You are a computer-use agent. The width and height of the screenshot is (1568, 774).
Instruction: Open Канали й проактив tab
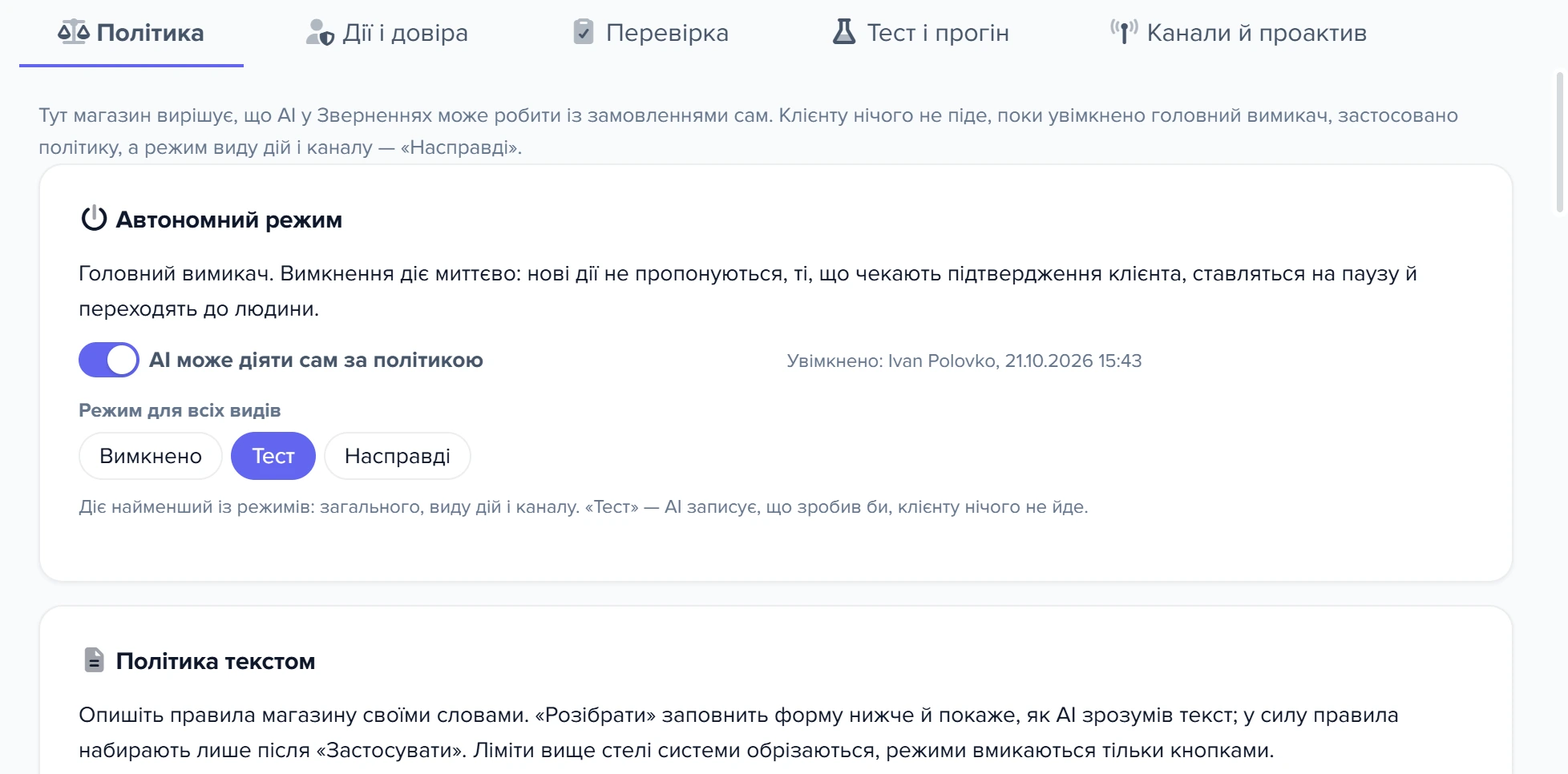pyautogui.click(x=1239, y=33)
